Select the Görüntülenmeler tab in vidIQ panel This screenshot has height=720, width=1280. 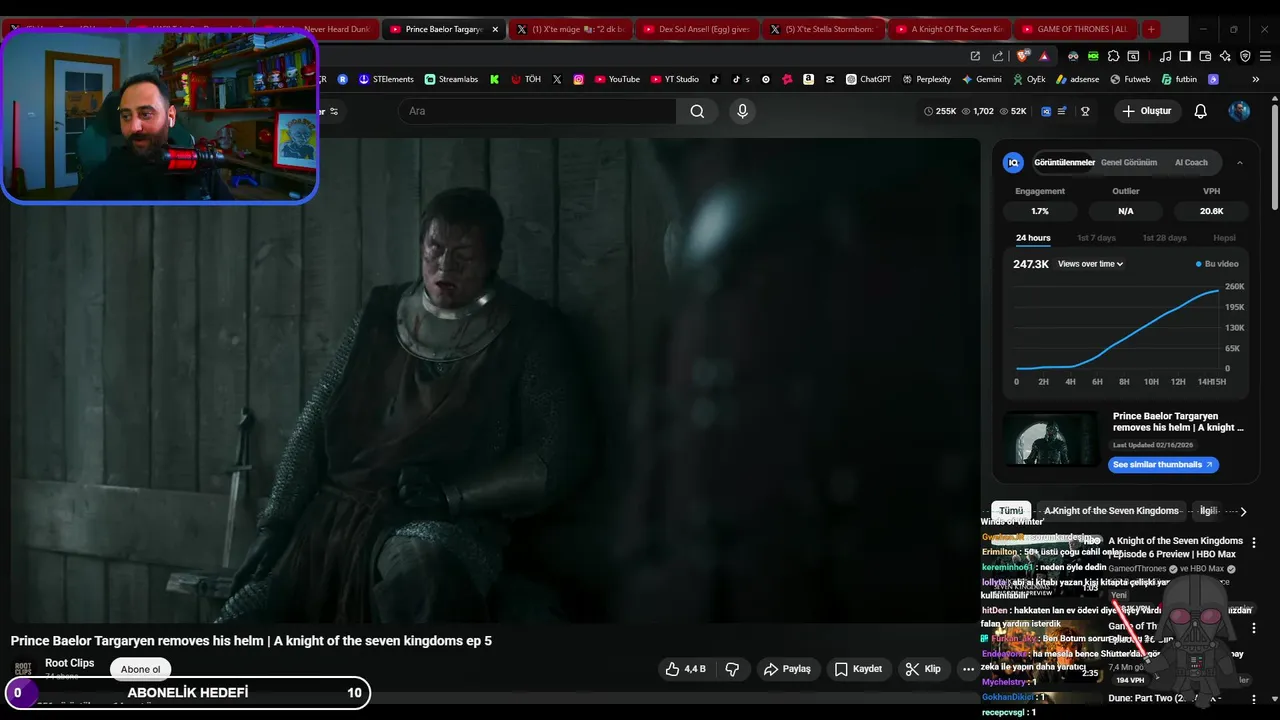(x=1064, y=162)
